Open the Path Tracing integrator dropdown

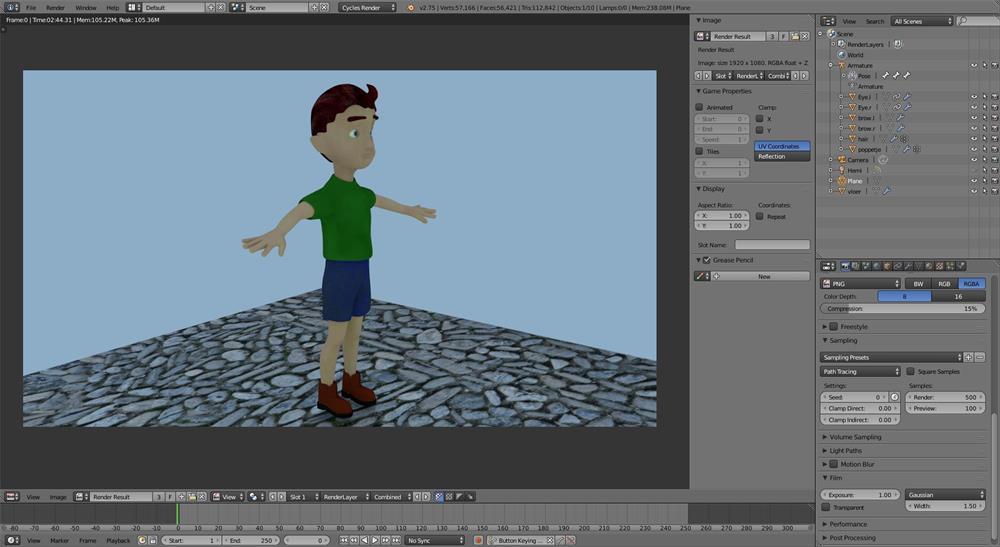860,371
